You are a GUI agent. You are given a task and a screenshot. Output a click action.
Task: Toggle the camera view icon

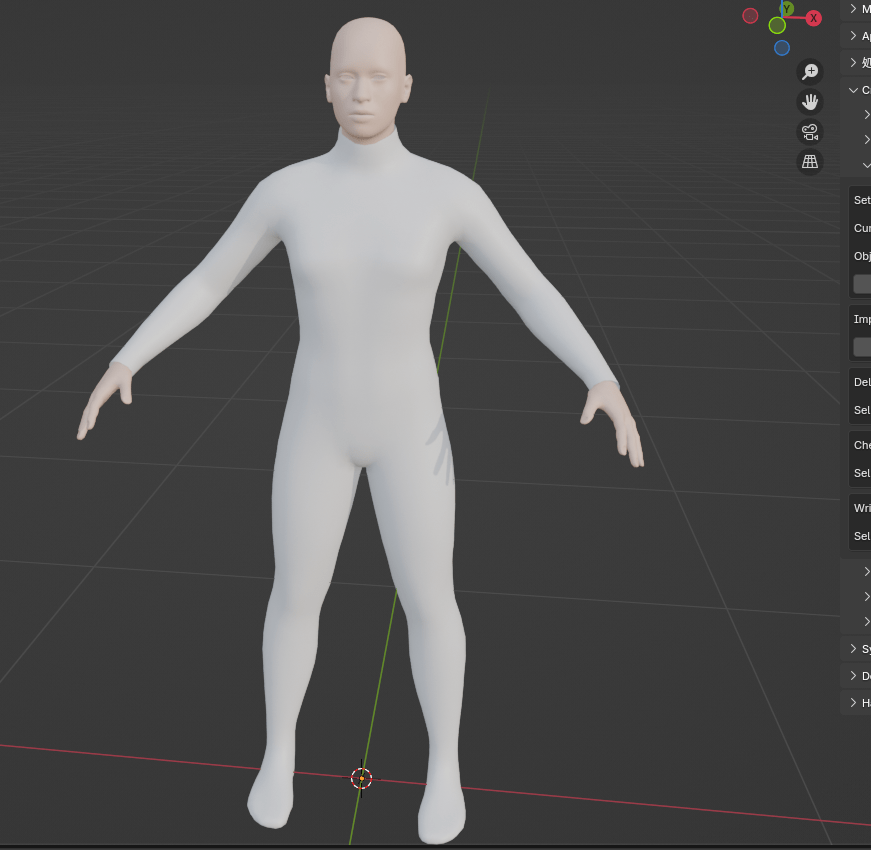pos(810,132)
